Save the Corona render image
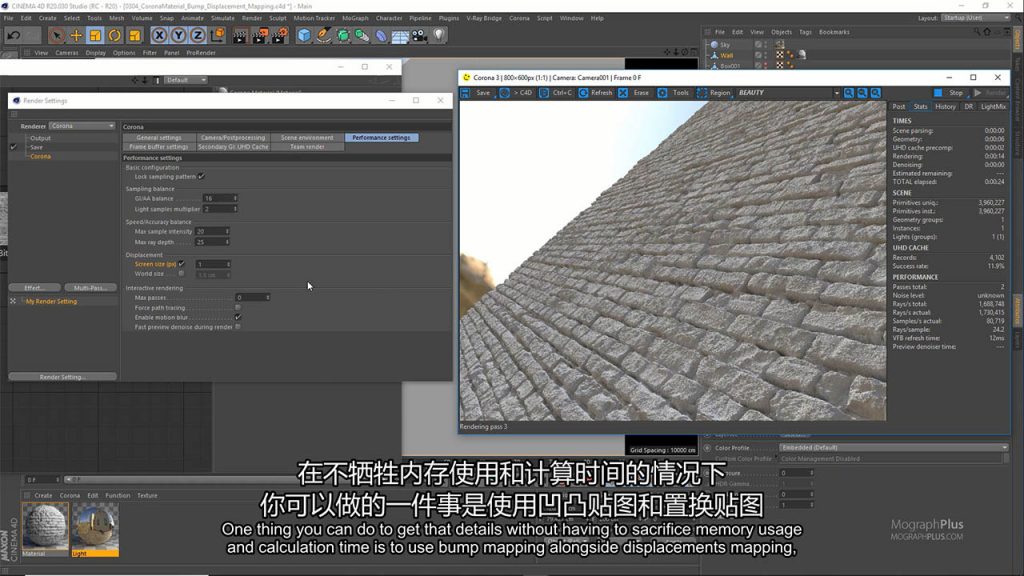Screen dimensions: 1024x576 [x=477, y=93]
